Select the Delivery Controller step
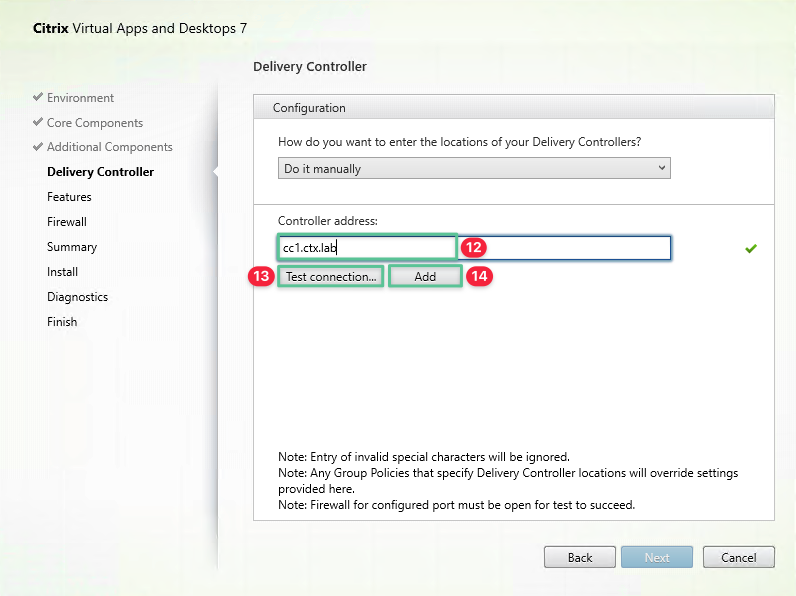The image size is (796, 596). click(101, 172)
